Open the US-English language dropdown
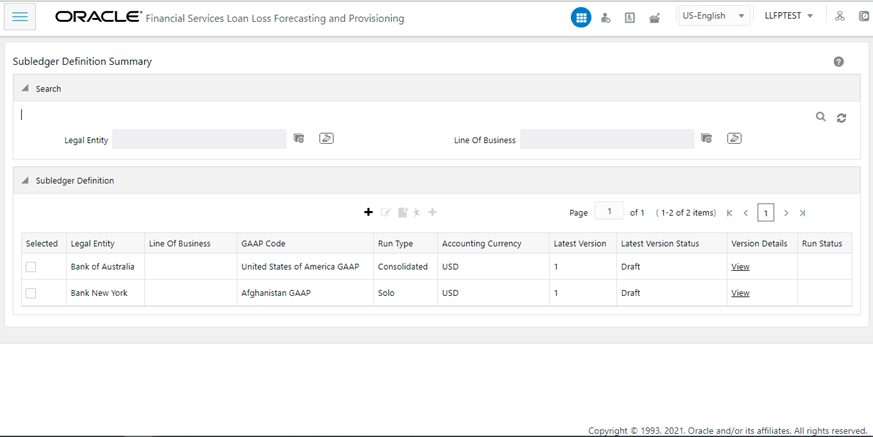The height and width of the screenshot is (437, 873). point(714,16)
